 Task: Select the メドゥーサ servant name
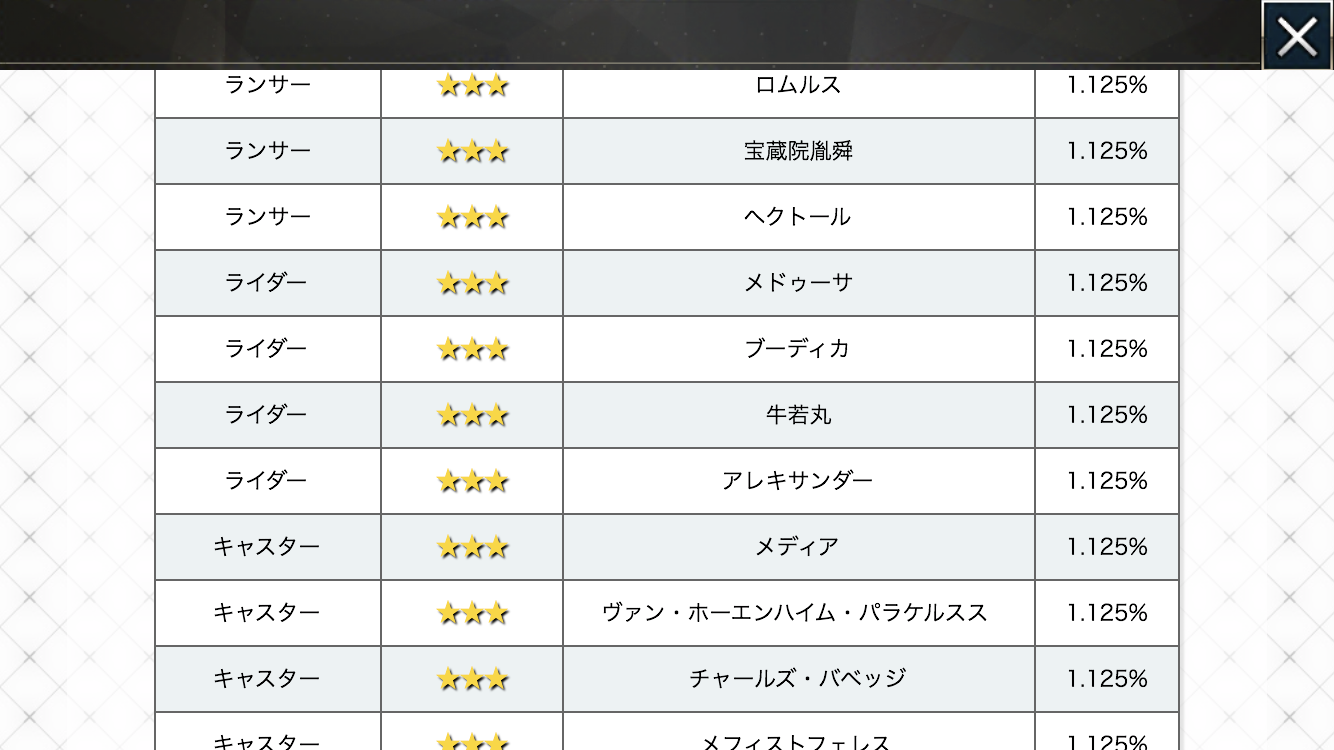coord(798,283)
